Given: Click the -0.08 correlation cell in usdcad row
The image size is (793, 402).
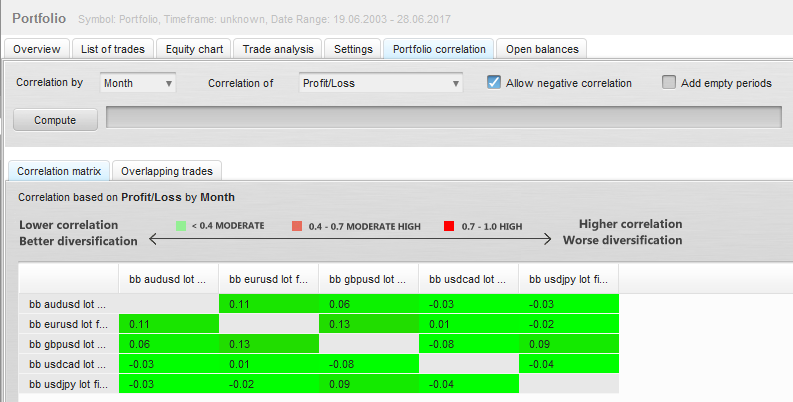Looking at the screenshot, I should click(x=368, y=364).
